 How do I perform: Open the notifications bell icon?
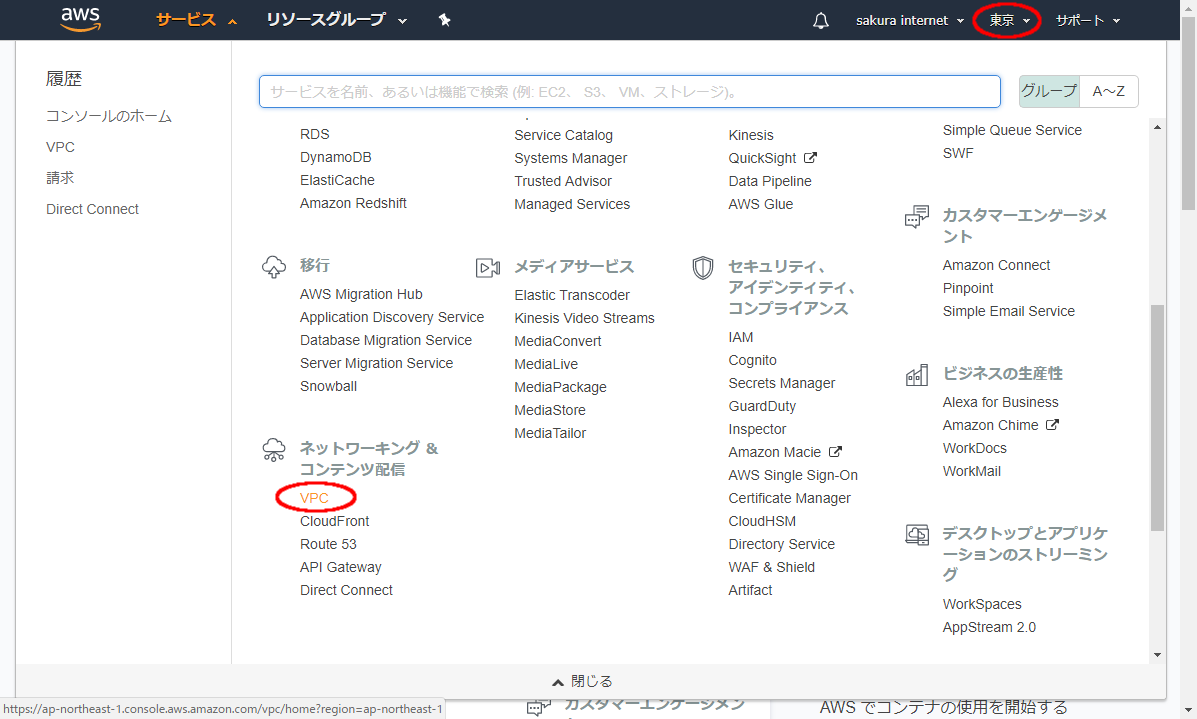(x=821, y=21)
